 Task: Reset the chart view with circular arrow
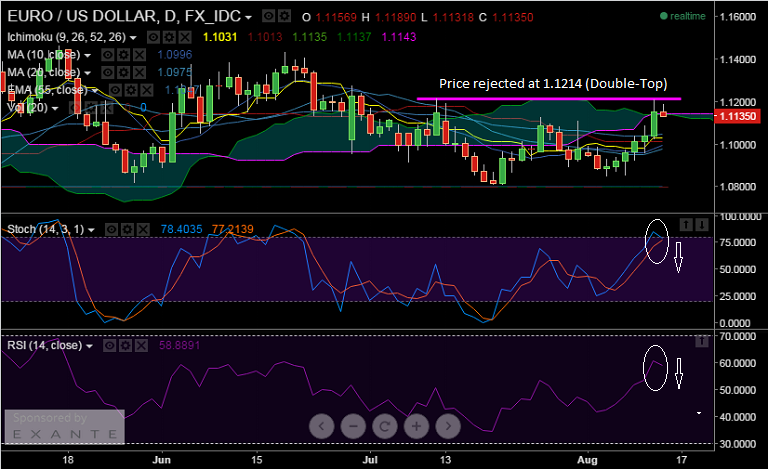click(x=384, y=426)
